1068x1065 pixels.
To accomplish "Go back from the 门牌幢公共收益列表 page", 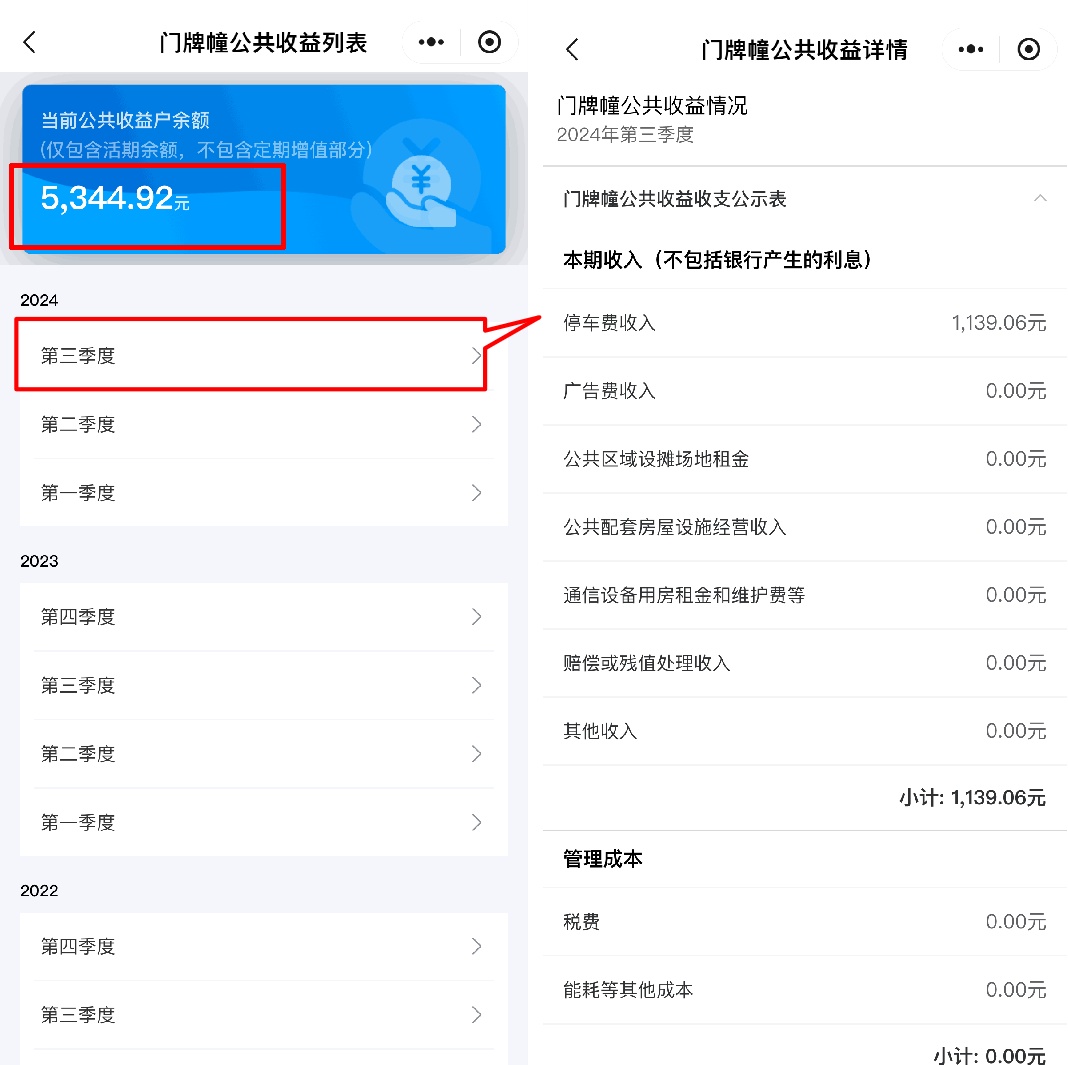I will click(x=29, y=42).
